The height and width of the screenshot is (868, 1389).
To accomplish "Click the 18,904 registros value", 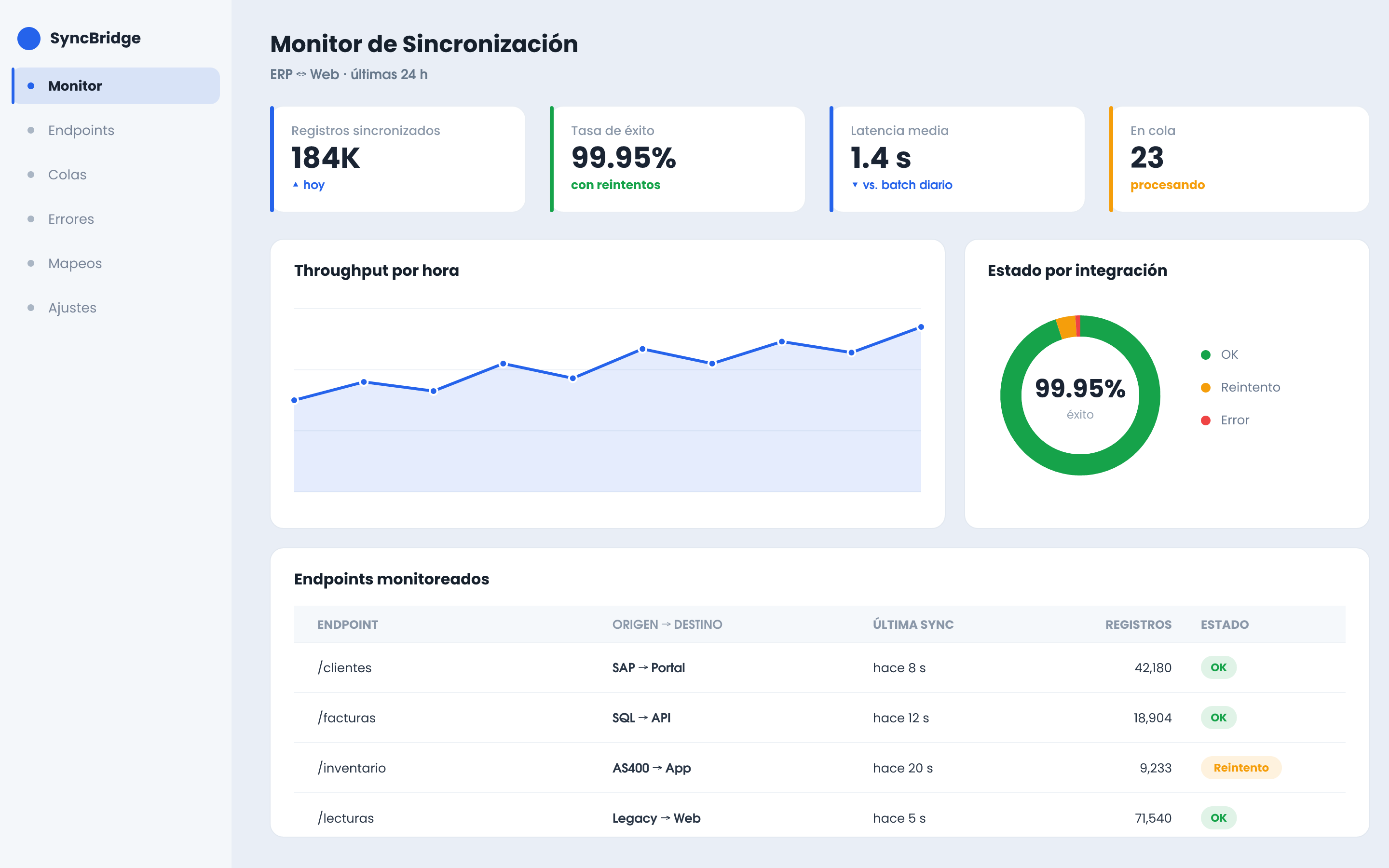I will point(1153,718).
